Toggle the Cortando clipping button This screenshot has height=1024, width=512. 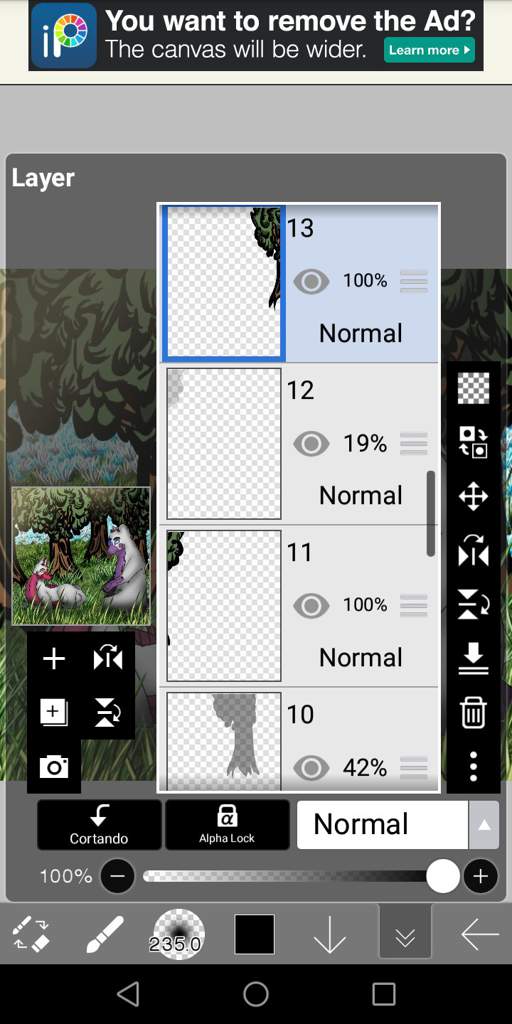point(99,825)
